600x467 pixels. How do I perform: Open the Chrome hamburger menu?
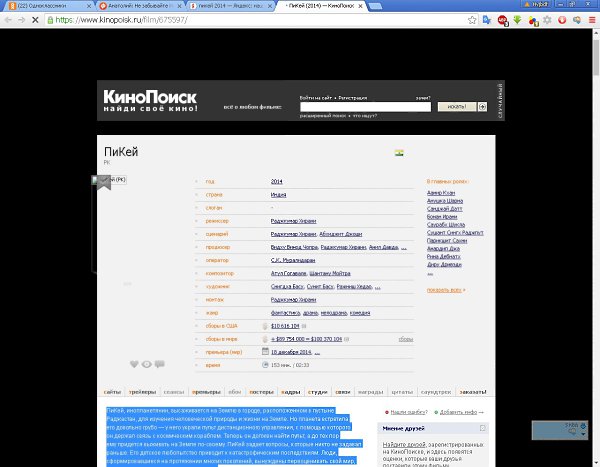coord(592,19)
